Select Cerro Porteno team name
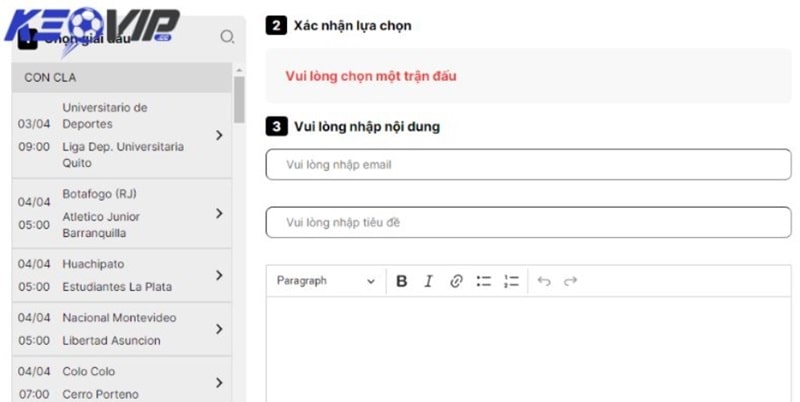The height and width of the screenshot is (402, 800). click(x=101, y=394)
